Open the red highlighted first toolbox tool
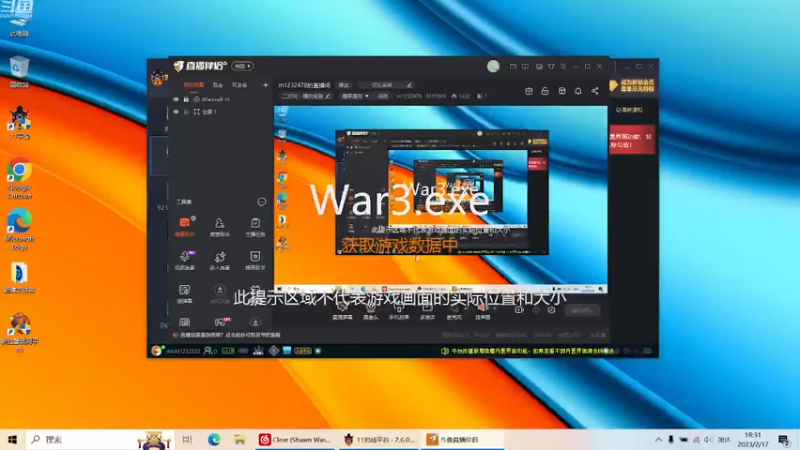The image size is (800, 450). click(x=185, y=227)
